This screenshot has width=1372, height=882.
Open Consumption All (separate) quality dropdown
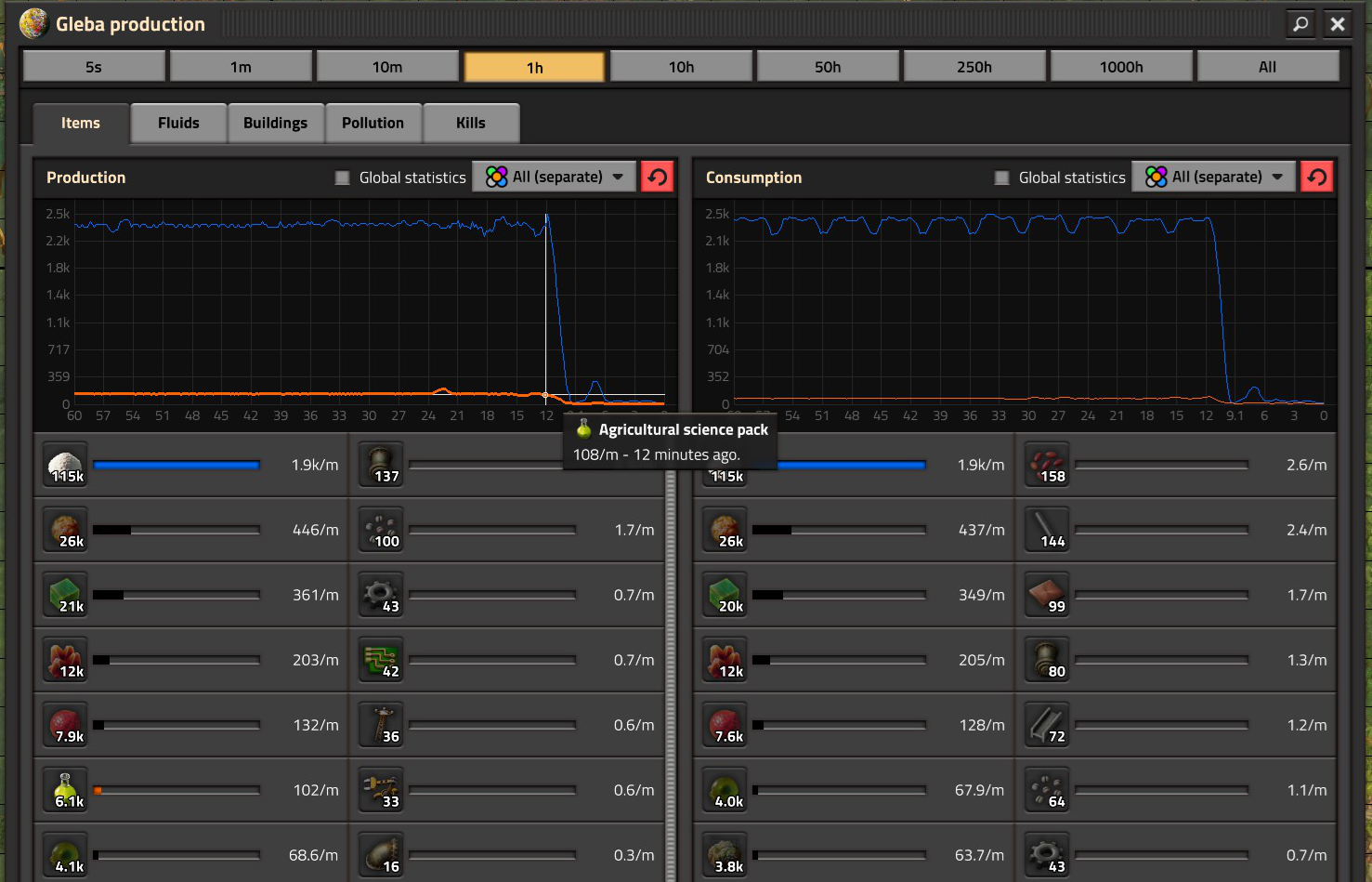(x=1214, y=177)
